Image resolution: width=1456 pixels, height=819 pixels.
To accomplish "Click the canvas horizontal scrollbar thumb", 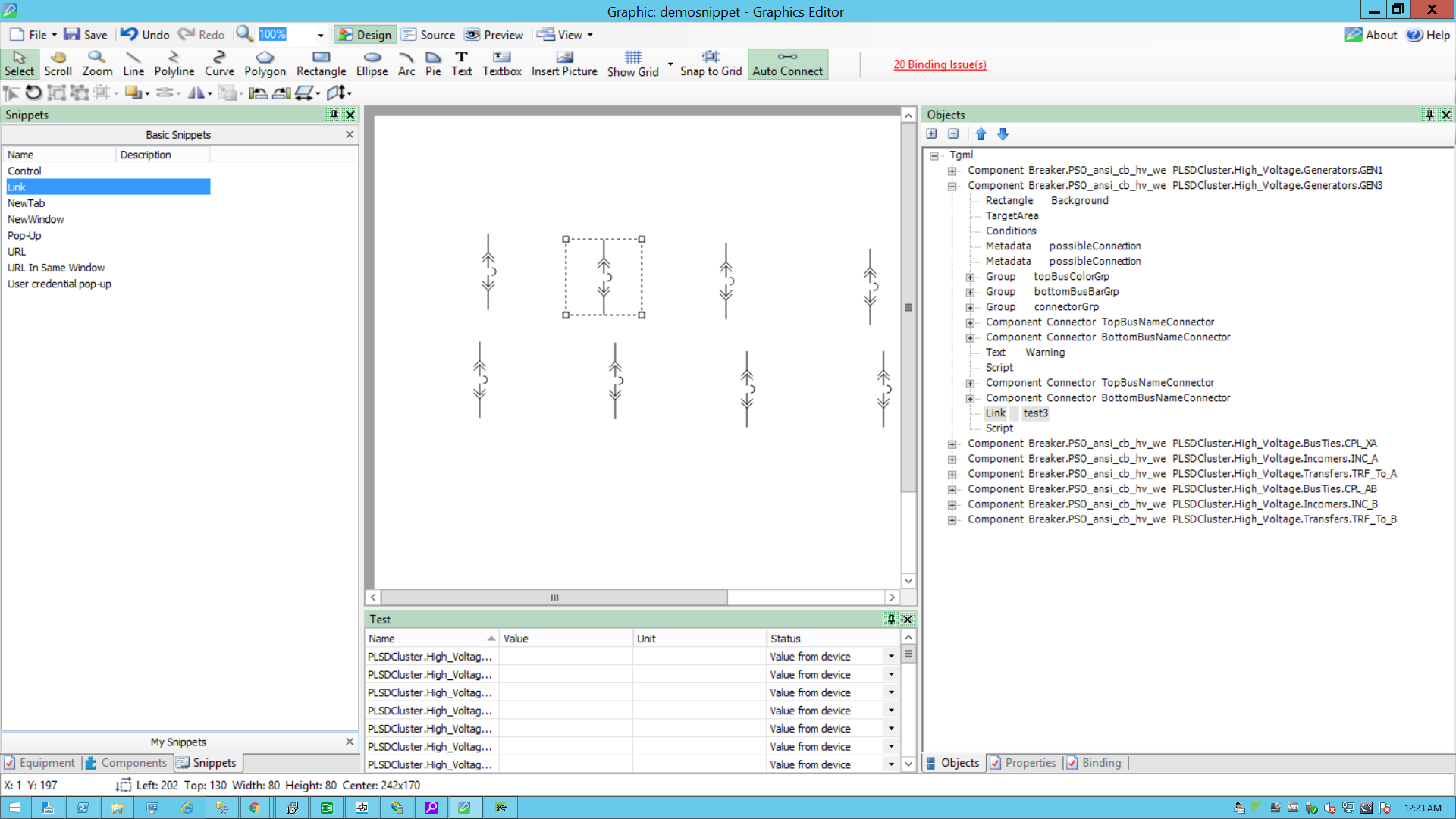I will pos(554,598).
